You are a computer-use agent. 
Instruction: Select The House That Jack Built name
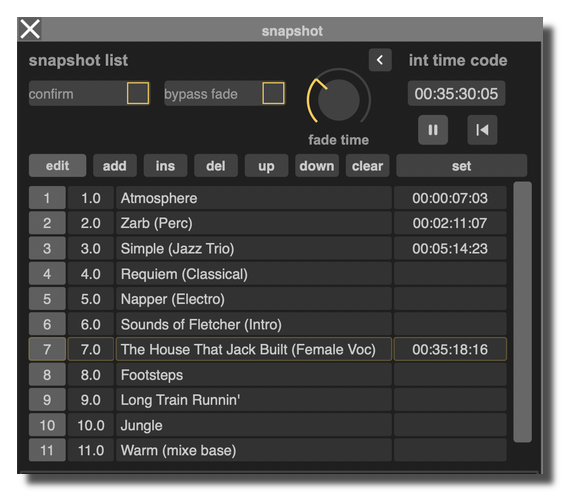[254, 349]
